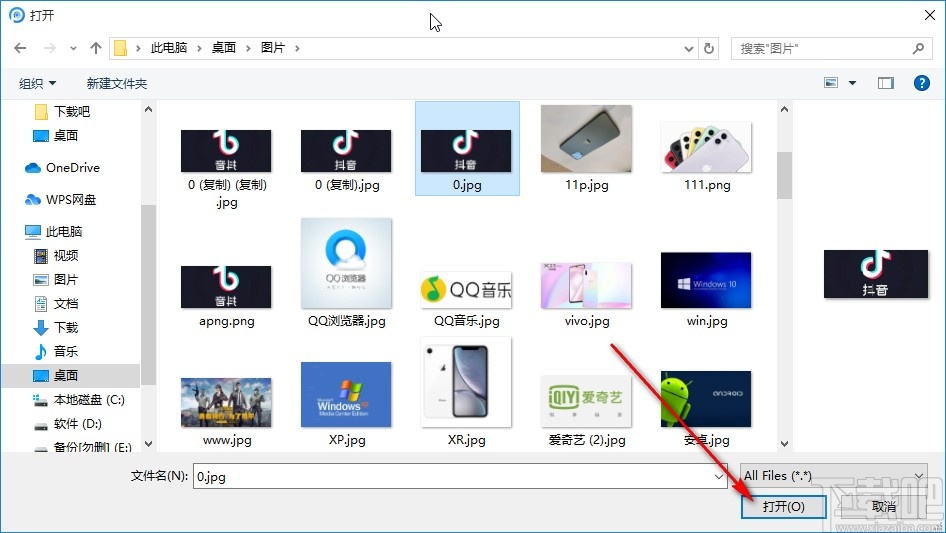Screen dimensions: 946x533
Task: Select the XP.jpg file
Action: coord(346,404)
